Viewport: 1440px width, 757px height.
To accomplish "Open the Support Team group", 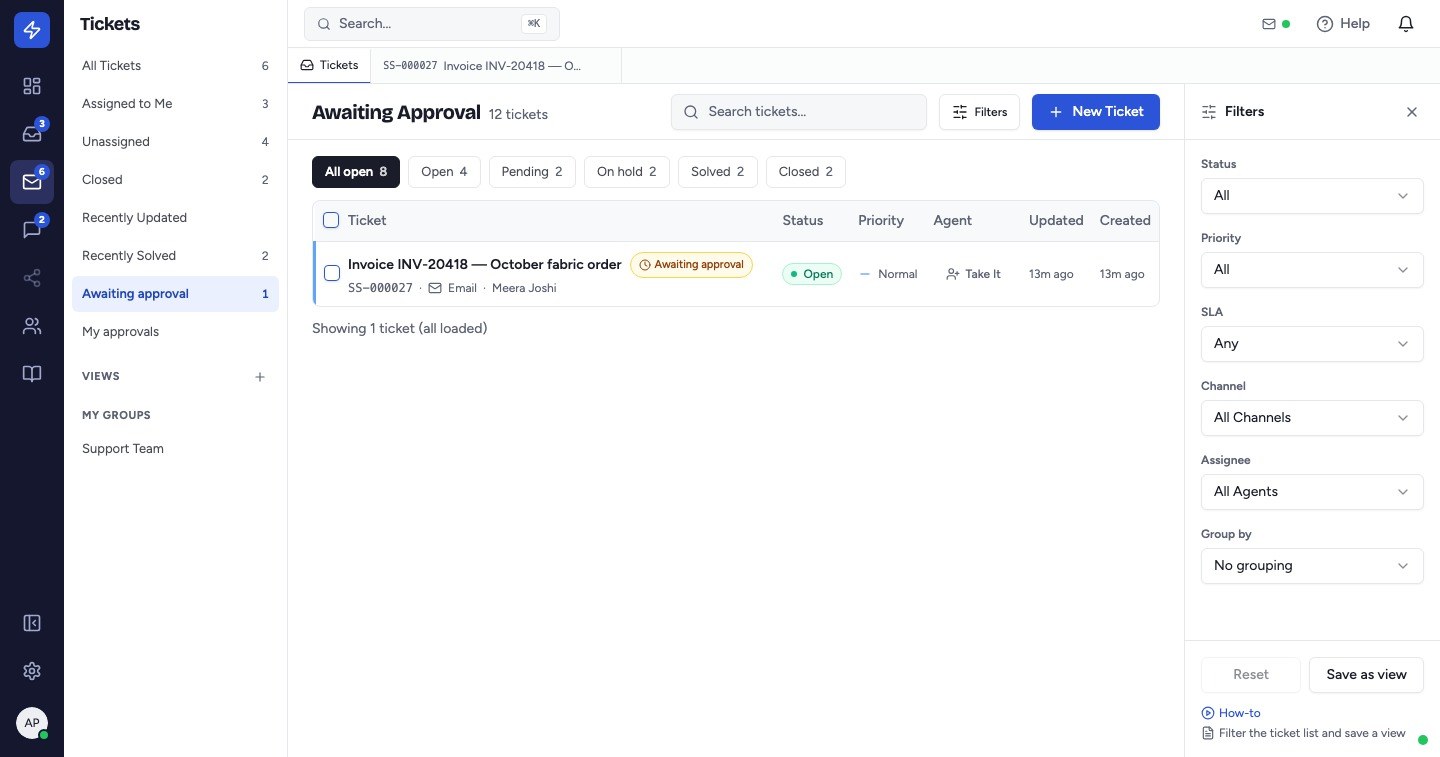I will (x=175, y=449).
